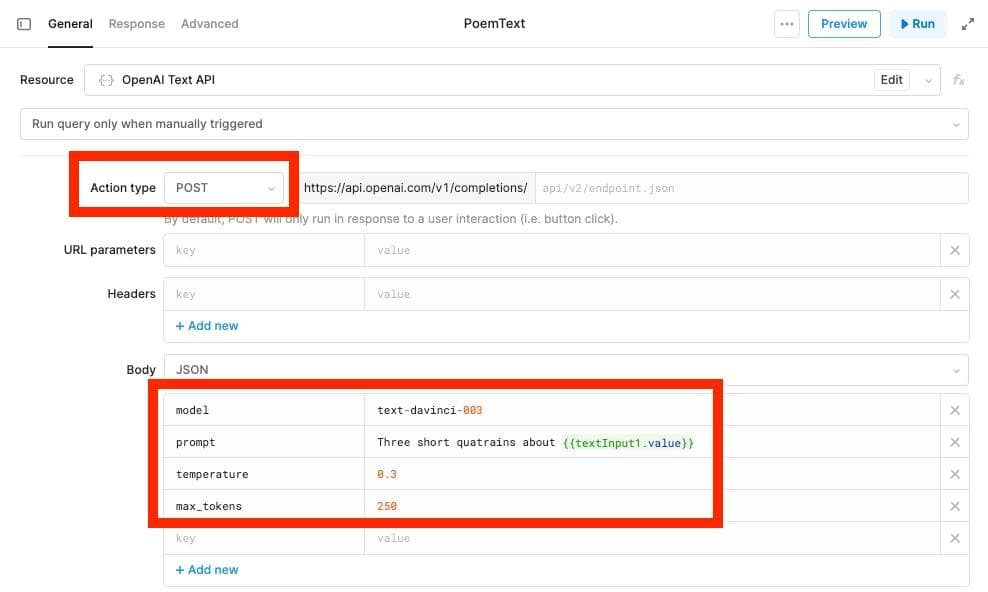Click the fx dynamic resource icon
Viewport: 988px width, 592px height.
point(958,80)
